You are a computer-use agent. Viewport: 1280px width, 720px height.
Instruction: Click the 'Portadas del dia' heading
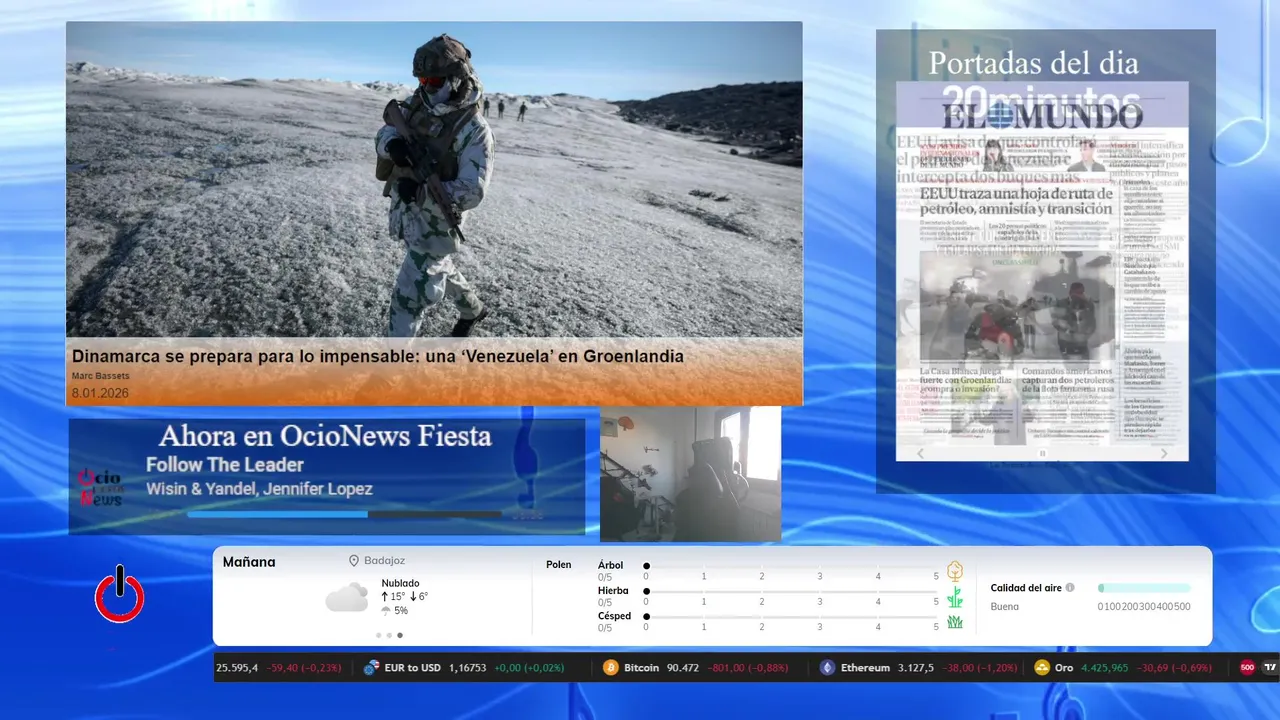coord(1033,63)
